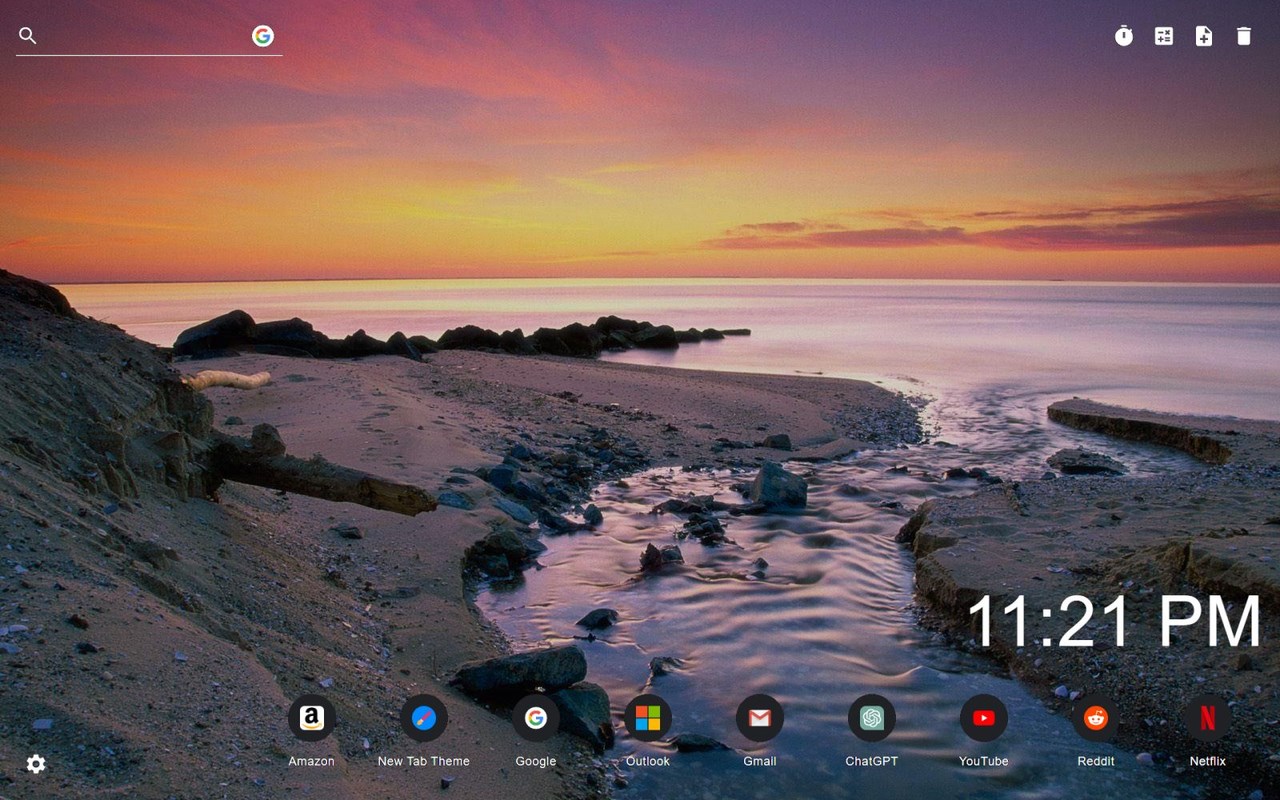Image resolution: width=1280 pixels, height=800 pixels.
Task: Open the stopwatch timer tool
Action: [x=1124, y=36]
